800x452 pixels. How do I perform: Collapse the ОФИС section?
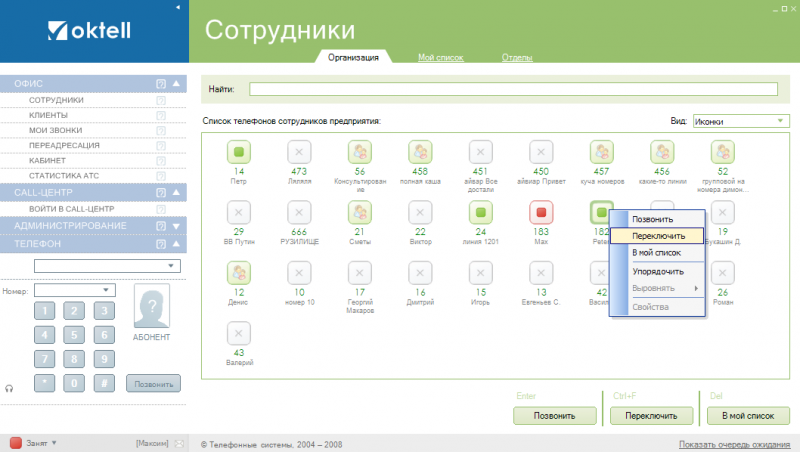pyautogui.click(x=176, y=83)
